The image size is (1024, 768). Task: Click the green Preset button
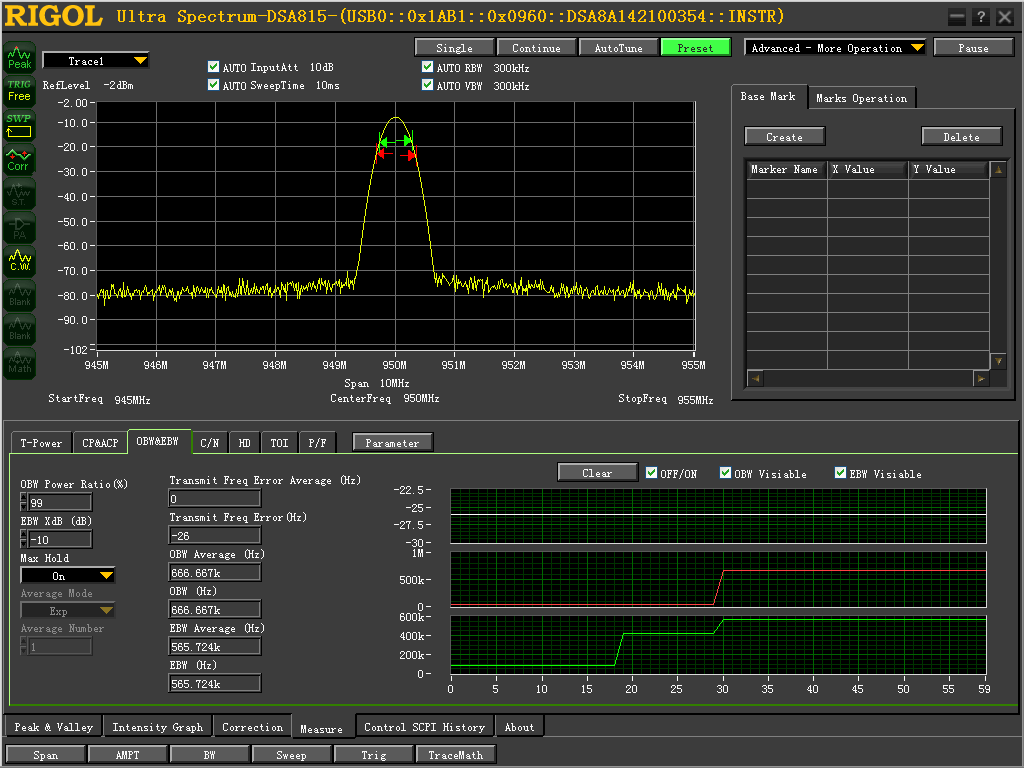click(696, 48)
